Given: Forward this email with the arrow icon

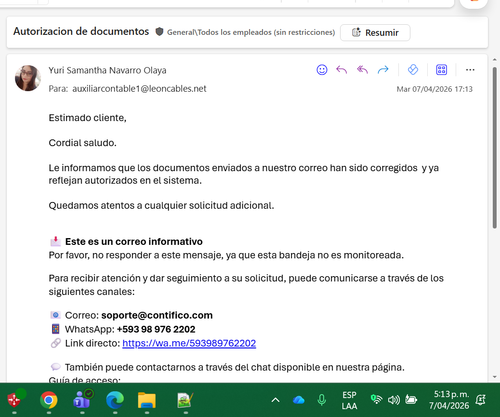Looking at the screenshot, I should tap(383, 70).
